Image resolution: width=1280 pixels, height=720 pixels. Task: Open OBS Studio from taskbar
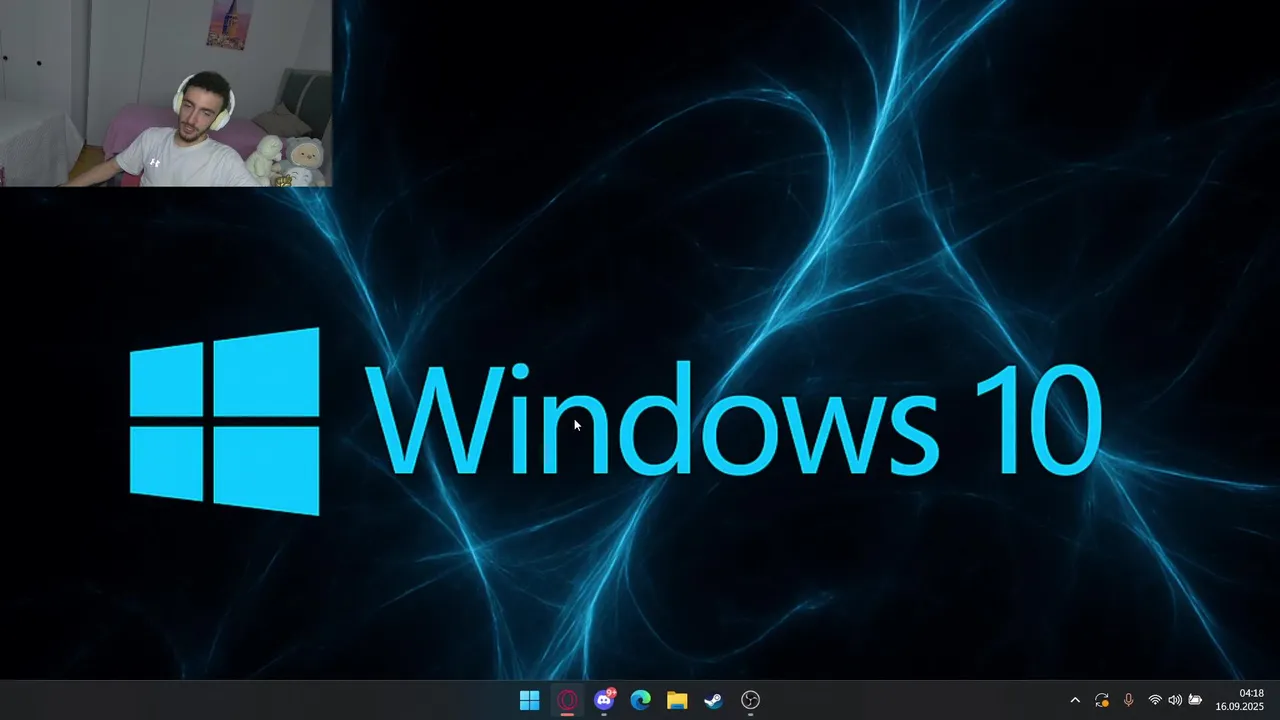pyautogui.click(x=750, y=700)
